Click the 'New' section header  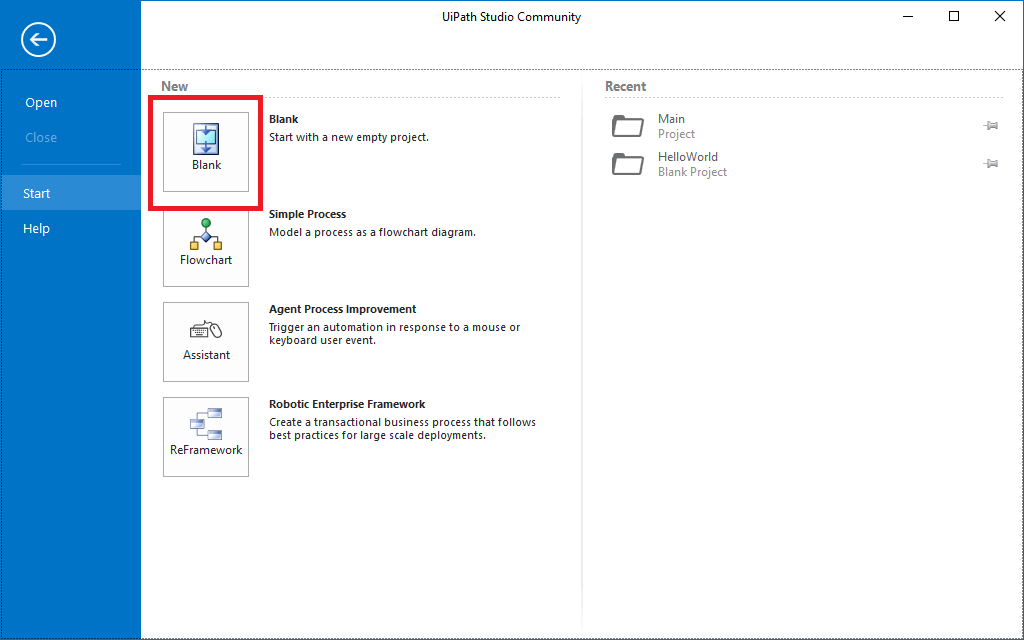pyautogui.click(x=174, y=86)
